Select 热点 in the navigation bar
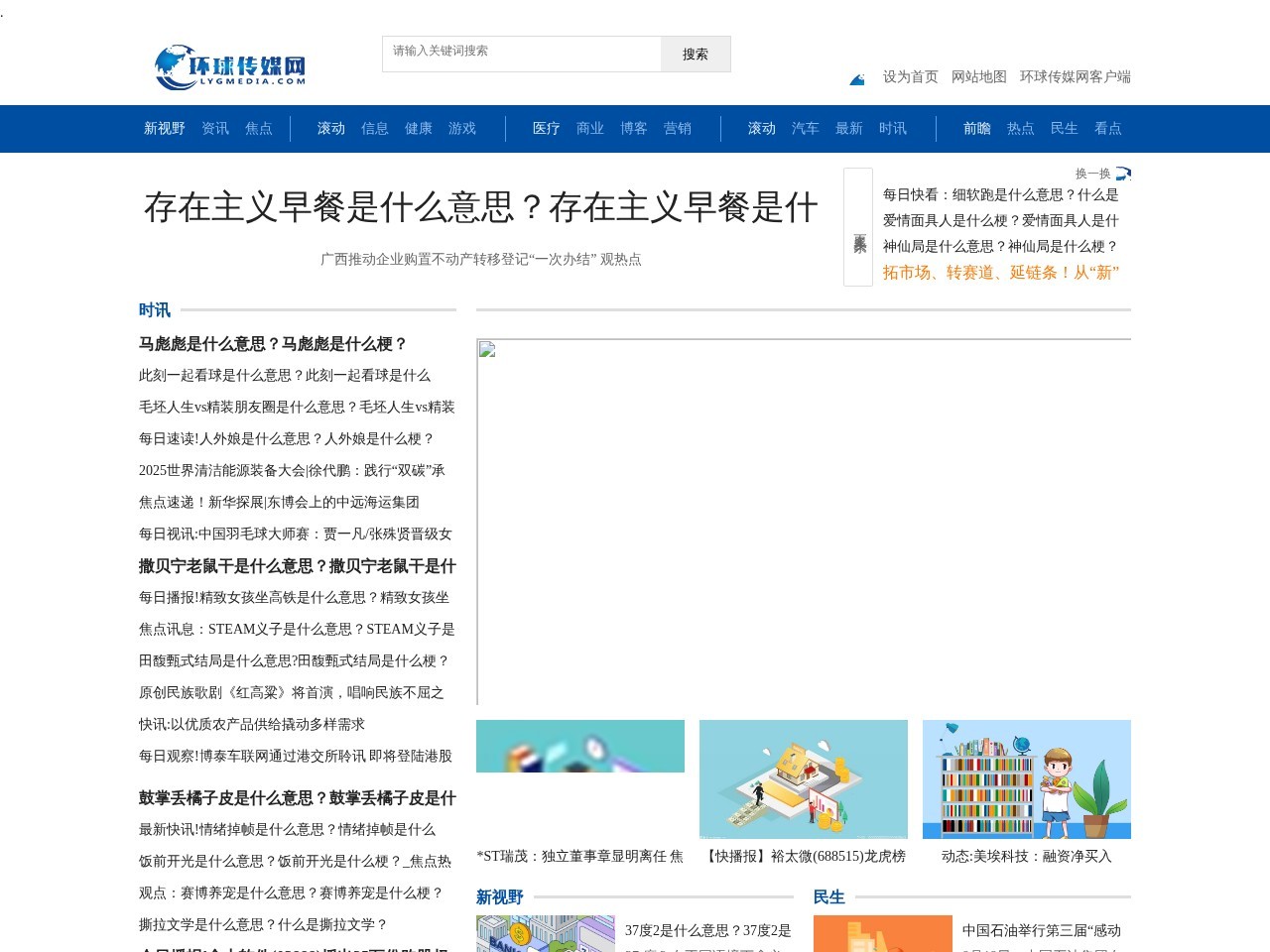 point(1021,128)
